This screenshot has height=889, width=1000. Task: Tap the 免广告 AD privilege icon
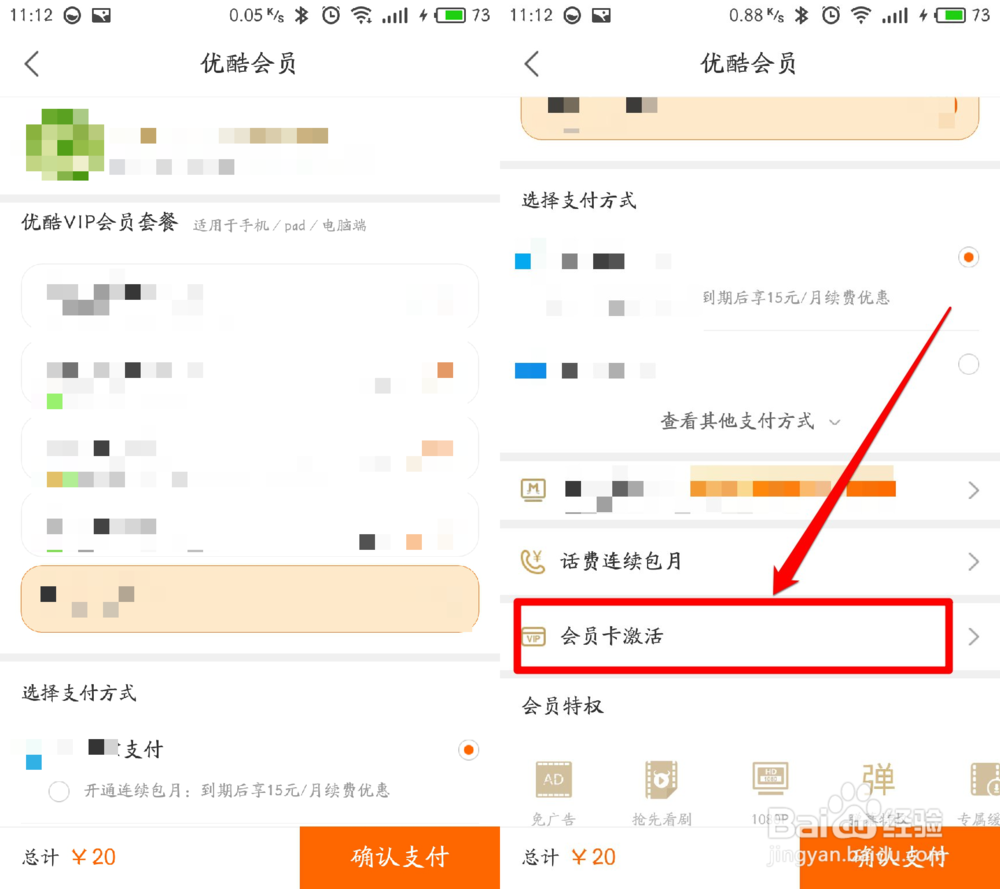tap(553, 779)
